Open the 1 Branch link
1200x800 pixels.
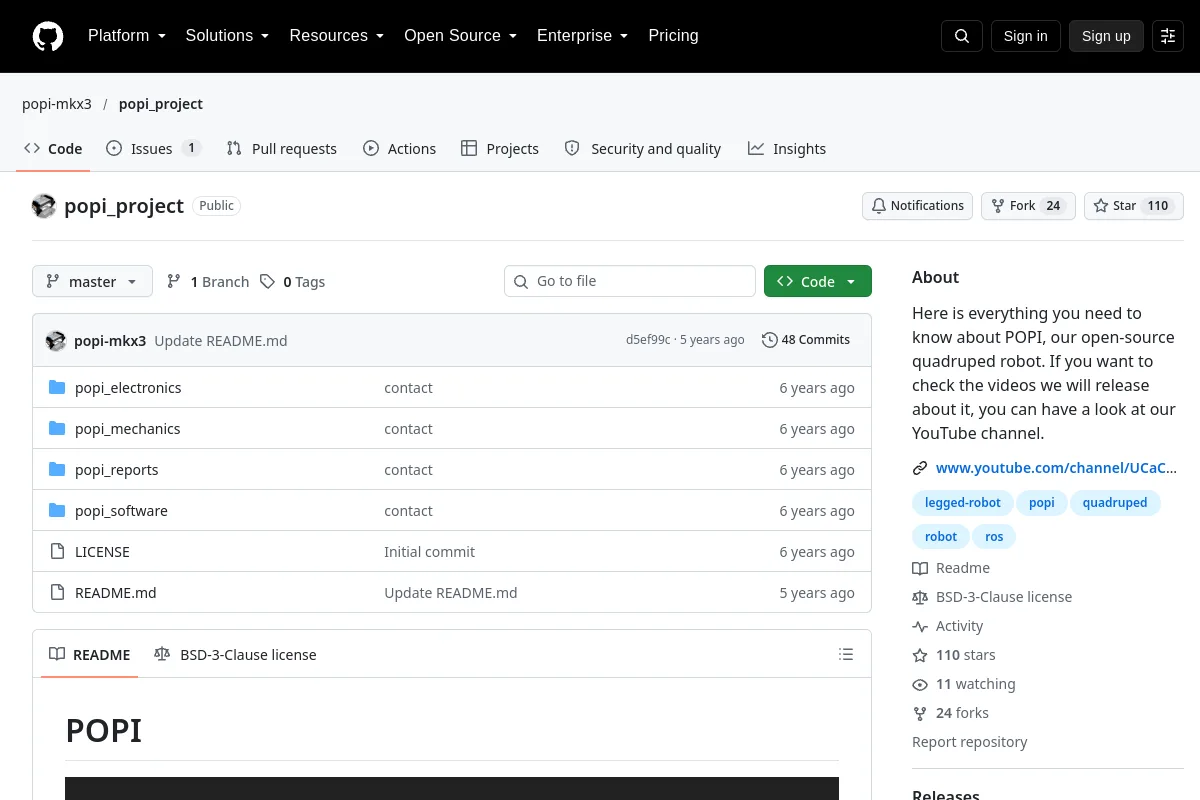click(x=208, y=282)
